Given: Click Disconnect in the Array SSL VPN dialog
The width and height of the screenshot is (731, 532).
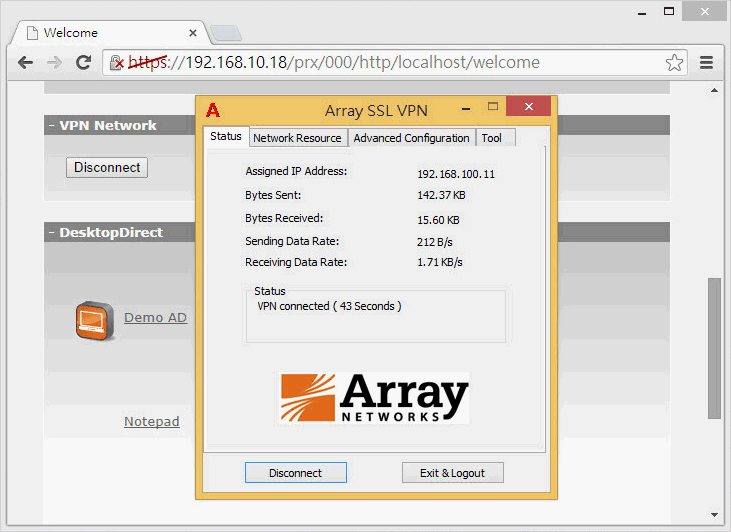Looking at the screenshot, I should 296,473.
